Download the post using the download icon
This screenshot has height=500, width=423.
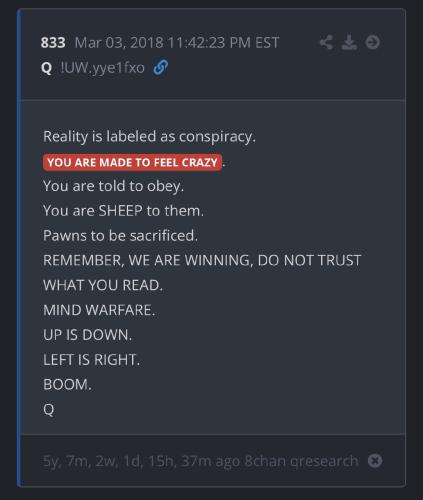pos(349,42)
